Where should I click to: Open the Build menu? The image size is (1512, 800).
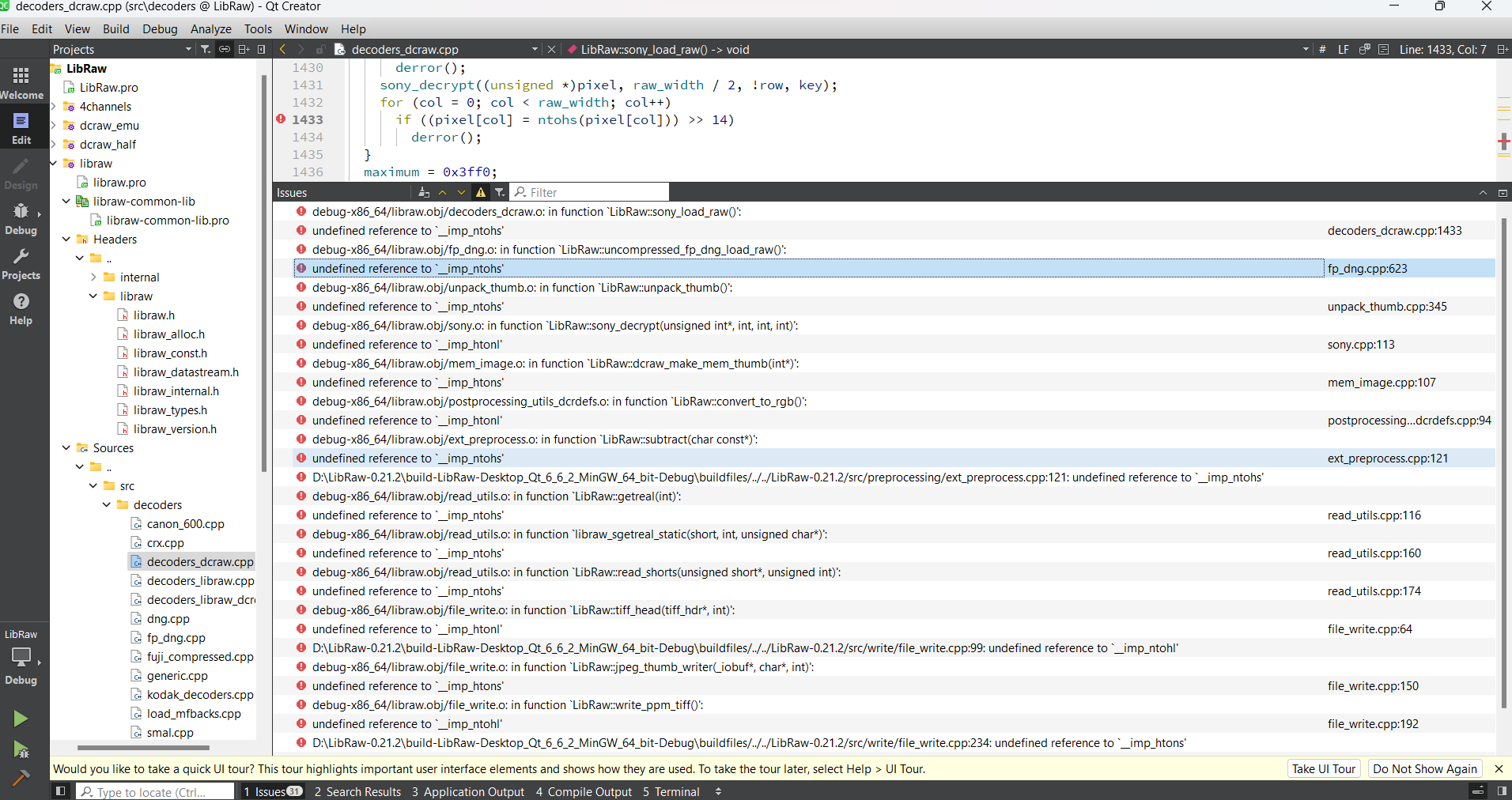point(115,28)
